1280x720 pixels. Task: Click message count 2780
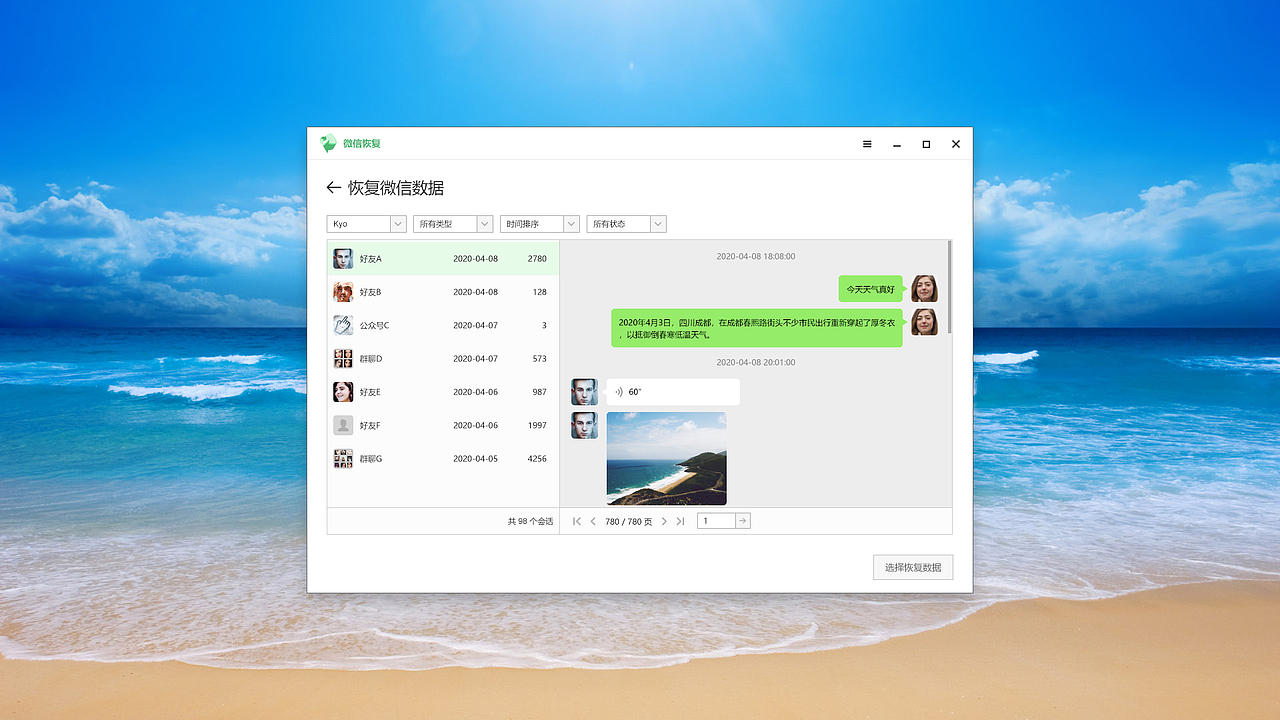537,259
